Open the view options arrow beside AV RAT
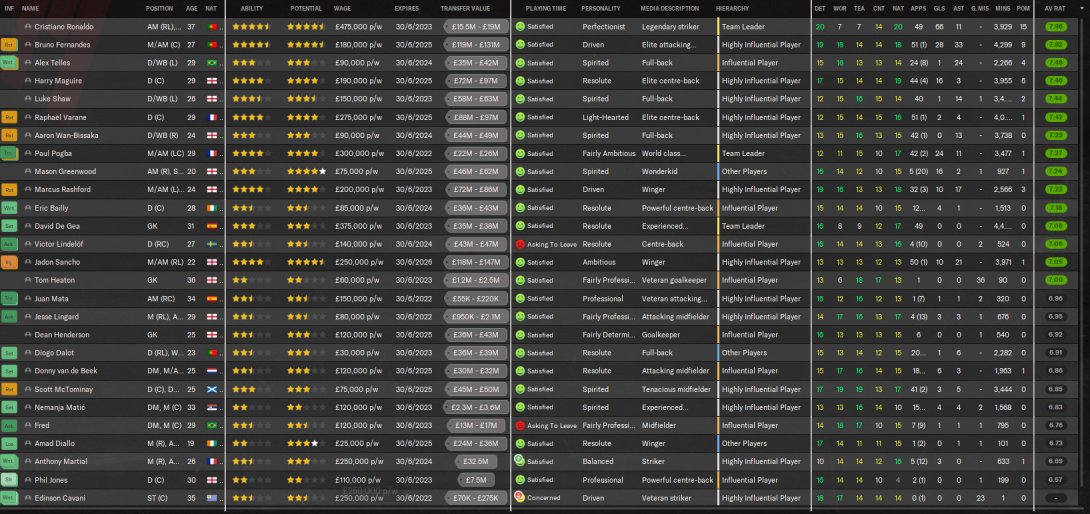The image size is (1090, 514). pos(1082,8)
